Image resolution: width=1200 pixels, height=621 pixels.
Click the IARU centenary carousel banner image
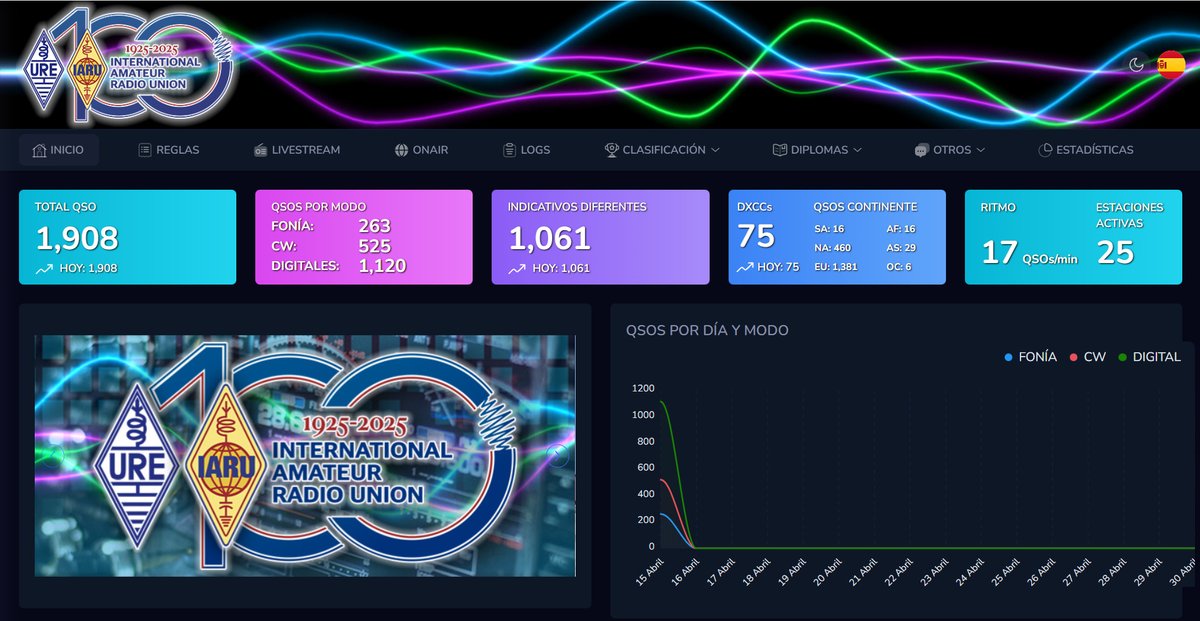coord(305,456)
